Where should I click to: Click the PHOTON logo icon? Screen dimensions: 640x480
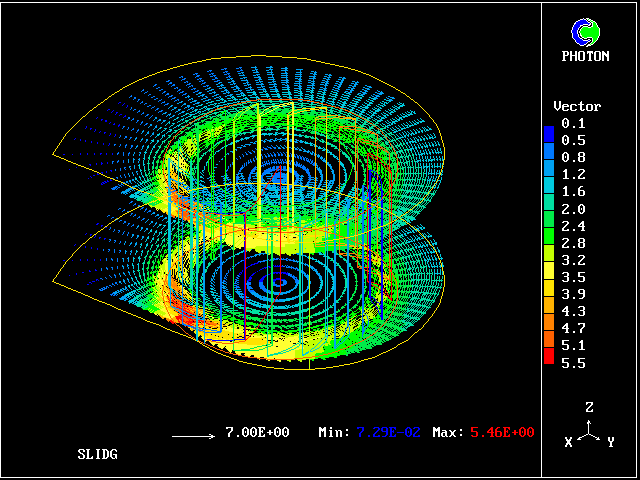pyautogui.click(x=585, y=32)
